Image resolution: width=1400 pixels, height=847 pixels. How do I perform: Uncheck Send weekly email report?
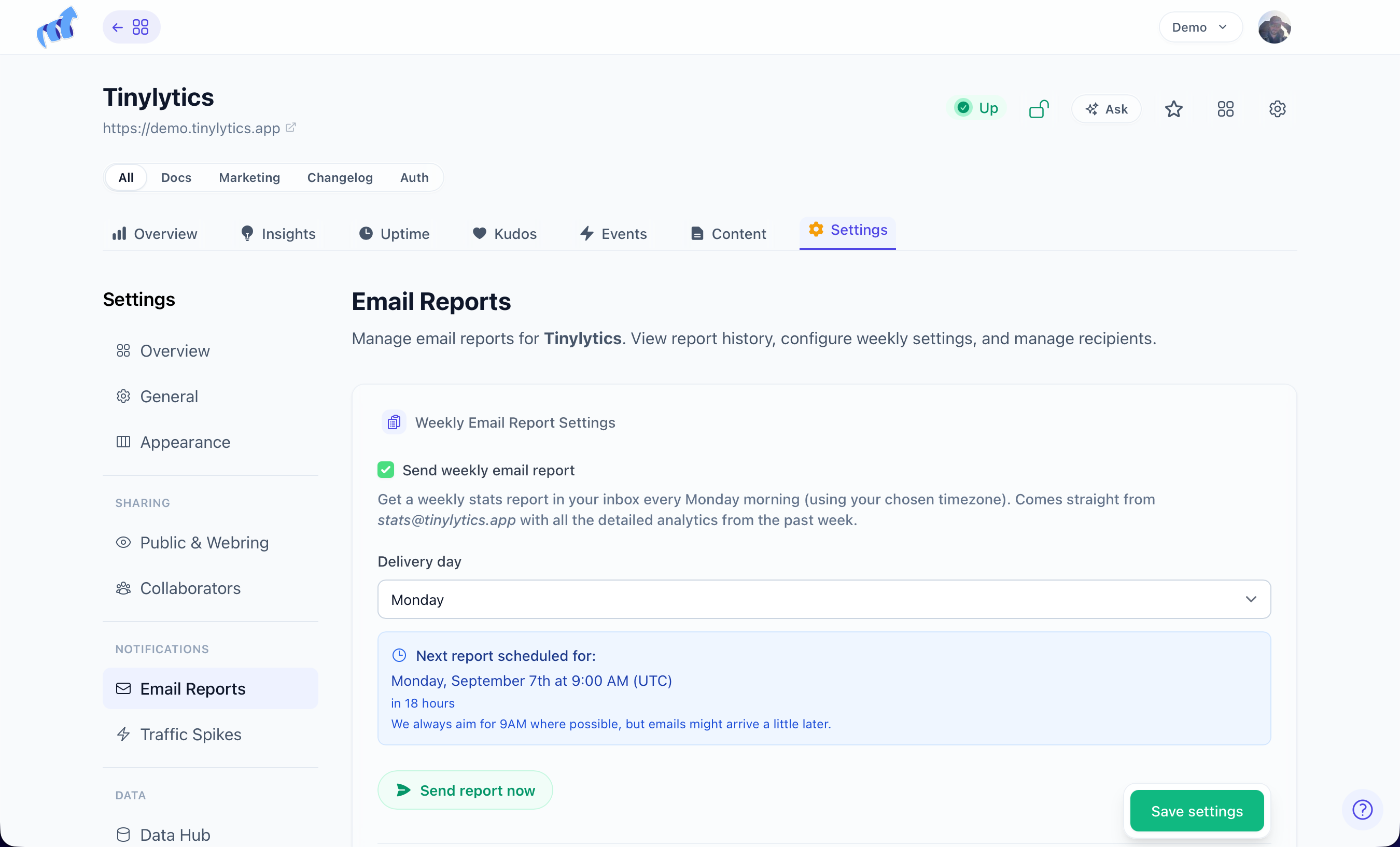tap(386, 470)
